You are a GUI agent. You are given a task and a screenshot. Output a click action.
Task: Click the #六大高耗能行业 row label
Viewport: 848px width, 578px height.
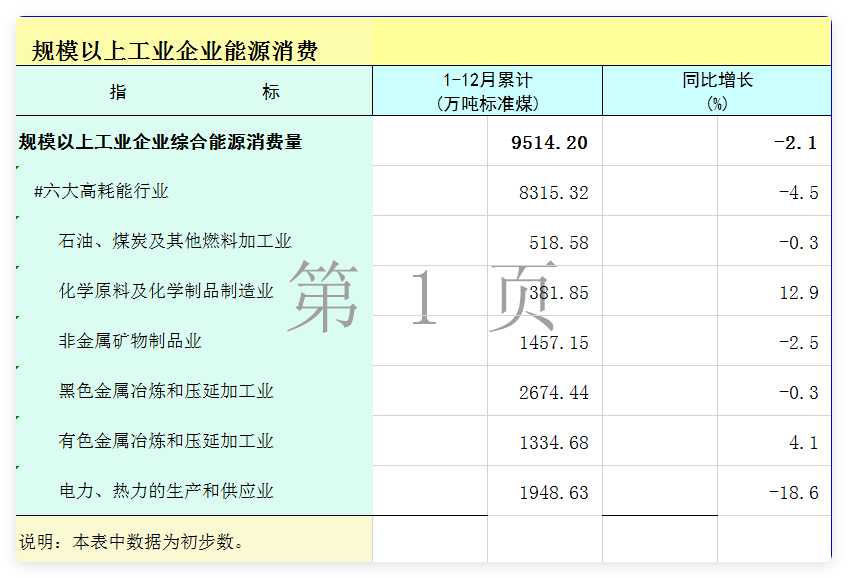pos(101,192)
